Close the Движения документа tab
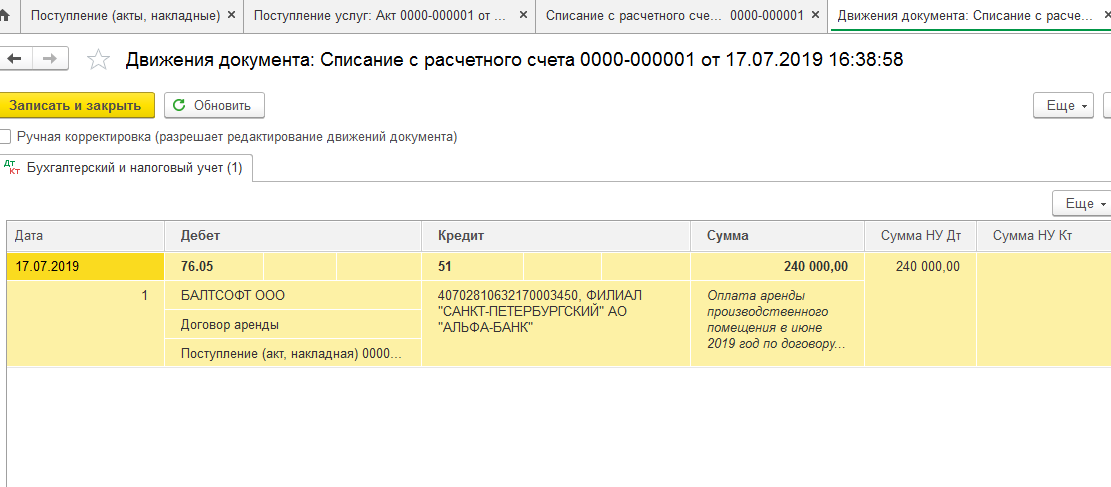The width and height of the screenshot is (1111, 487). [1105, 15]
